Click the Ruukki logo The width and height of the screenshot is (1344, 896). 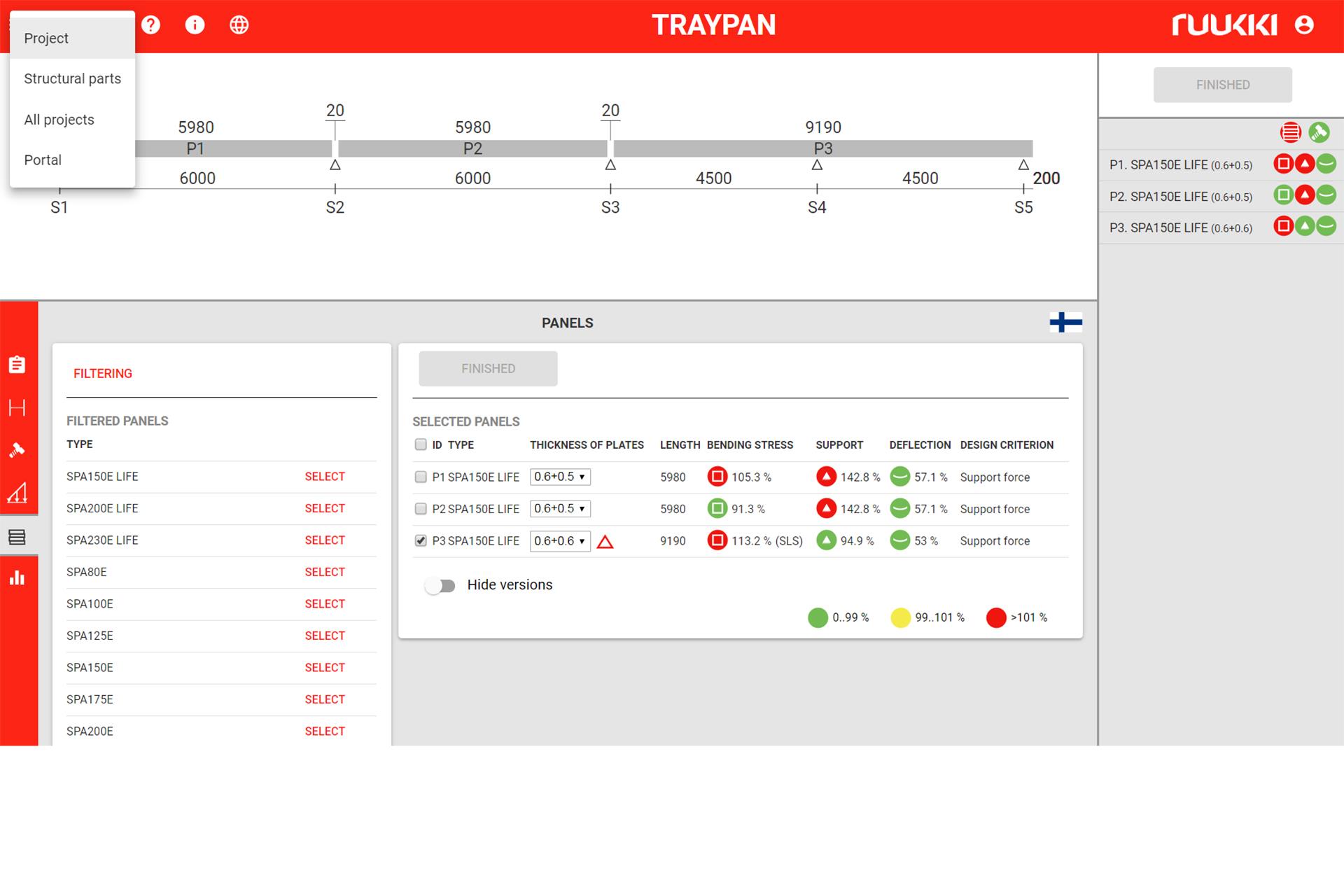coord(1224,25)
